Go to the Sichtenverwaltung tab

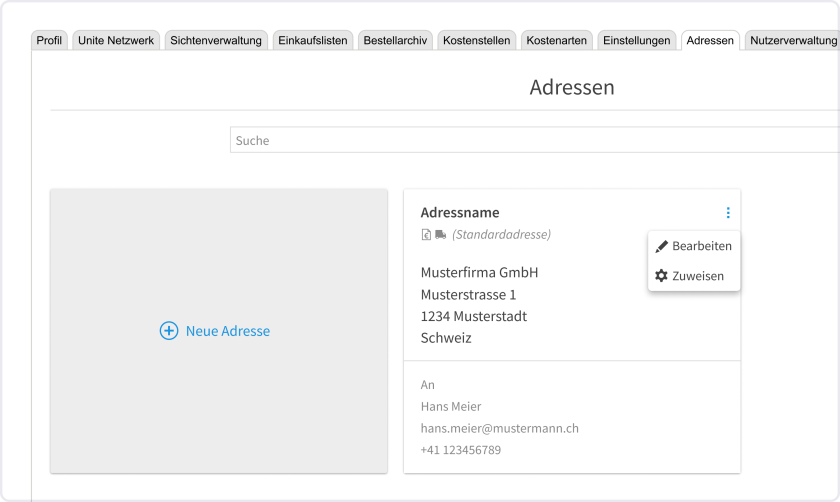(x=216, y=41)
